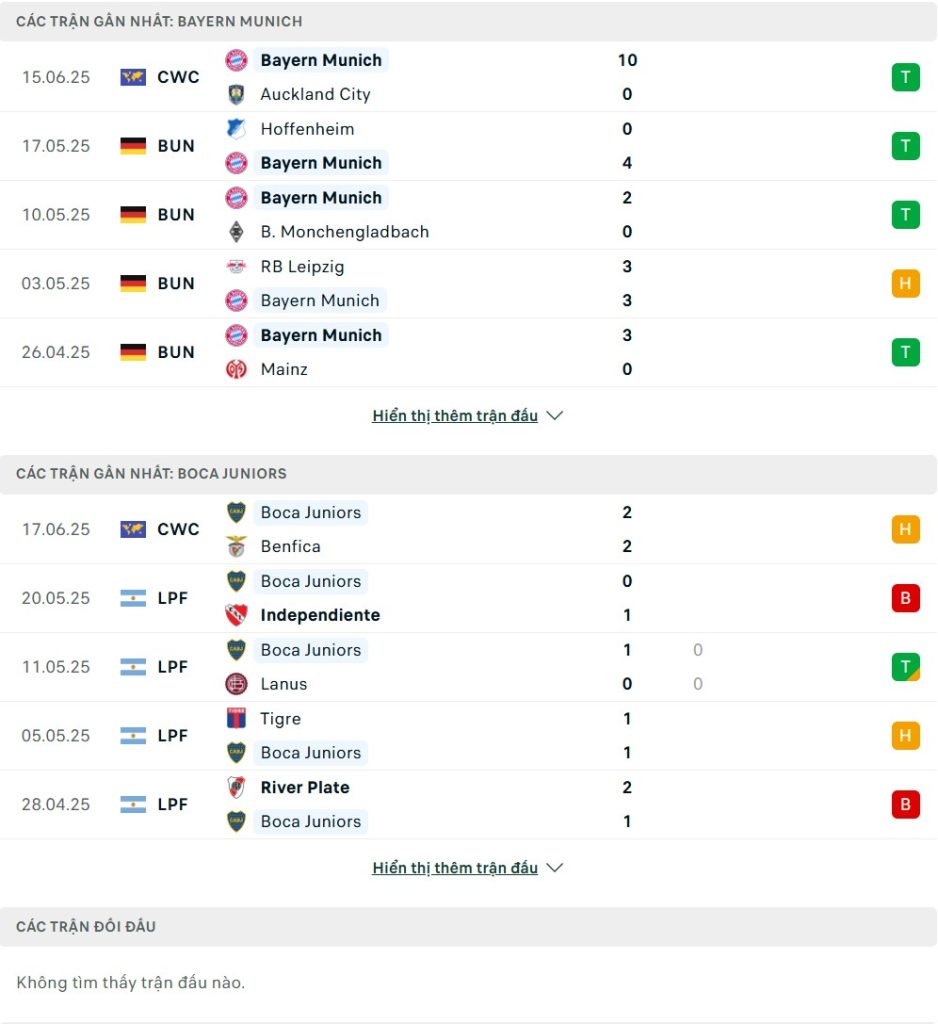Click the River Plate crest
The height and width of the screenshot is (1024, 938).
(x=236, y=788)
